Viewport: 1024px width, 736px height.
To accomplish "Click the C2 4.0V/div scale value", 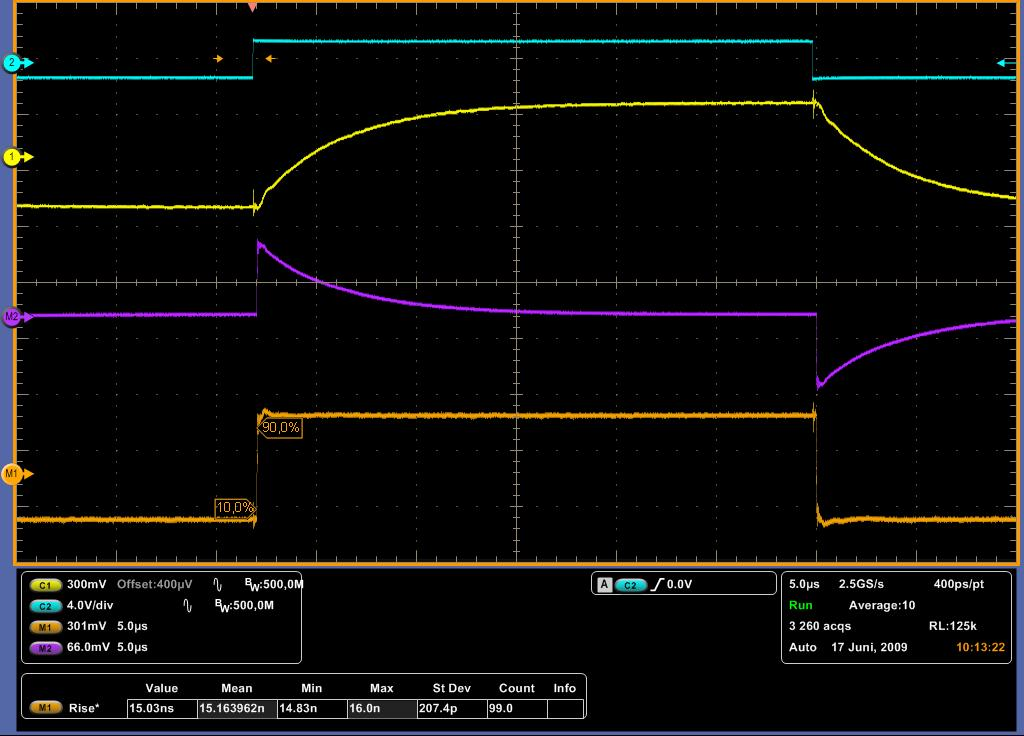I will [90, 605].
